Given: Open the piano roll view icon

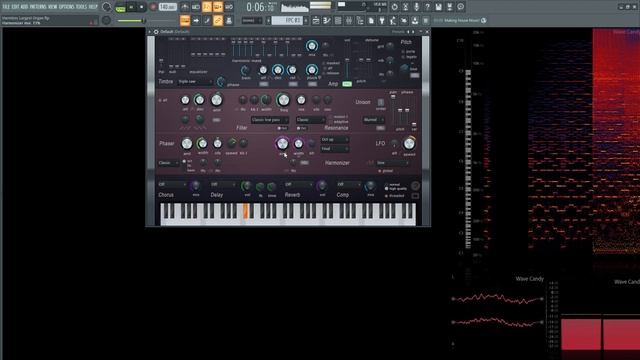Looking at the screenshot, I should point(327,20).
